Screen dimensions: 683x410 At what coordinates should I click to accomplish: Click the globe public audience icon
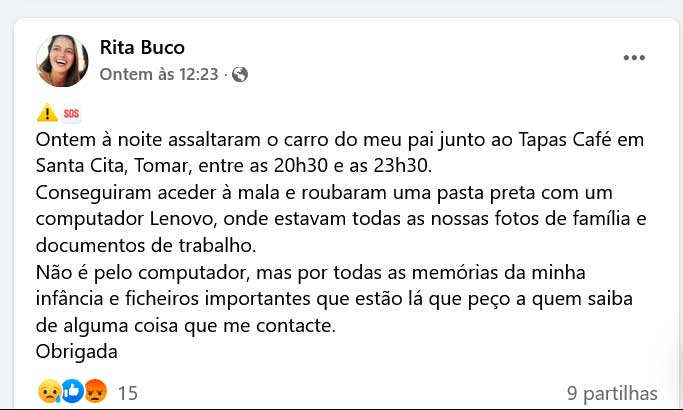pos(240,74)
